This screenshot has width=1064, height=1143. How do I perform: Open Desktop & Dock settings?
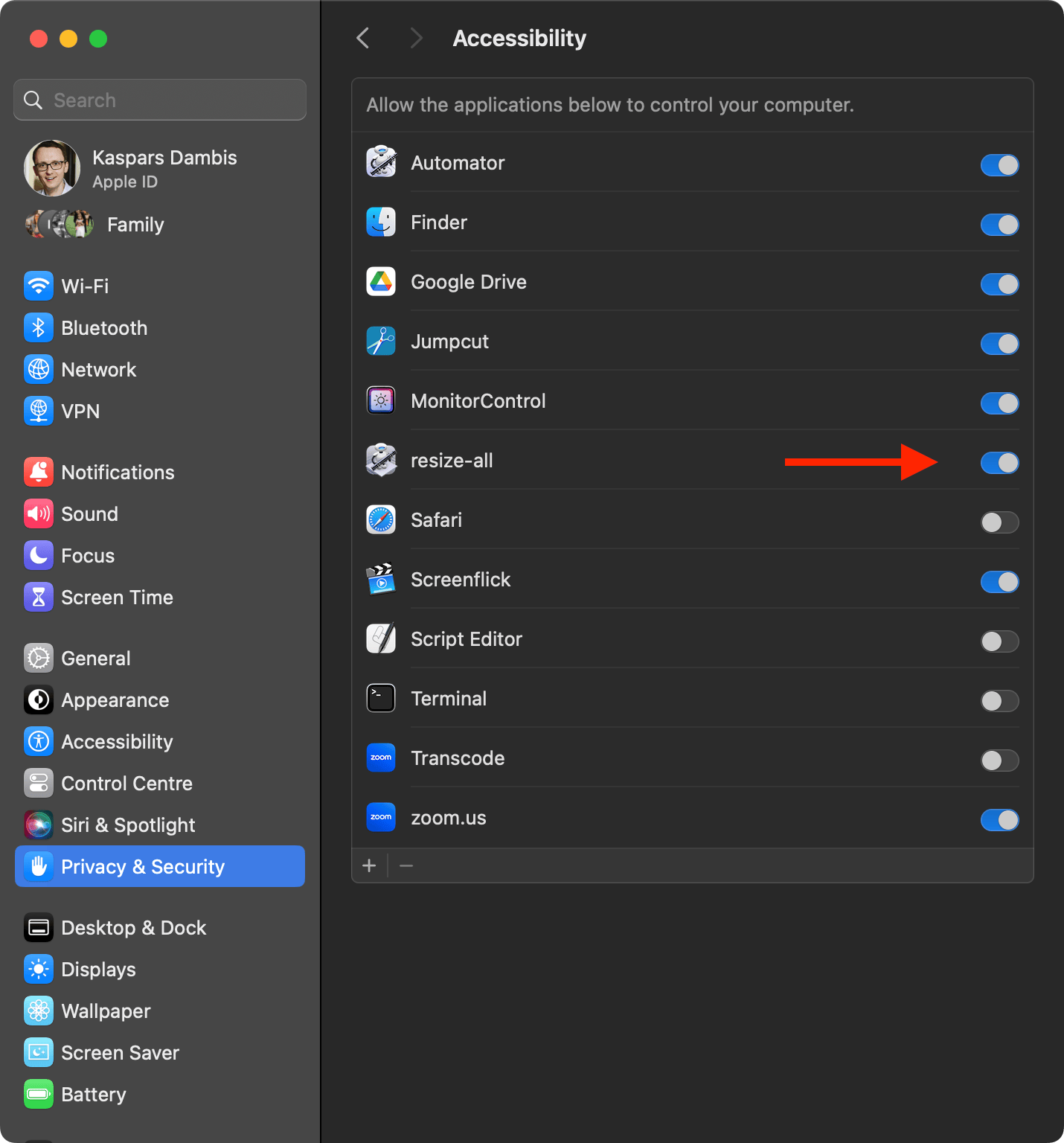[160, 927]
